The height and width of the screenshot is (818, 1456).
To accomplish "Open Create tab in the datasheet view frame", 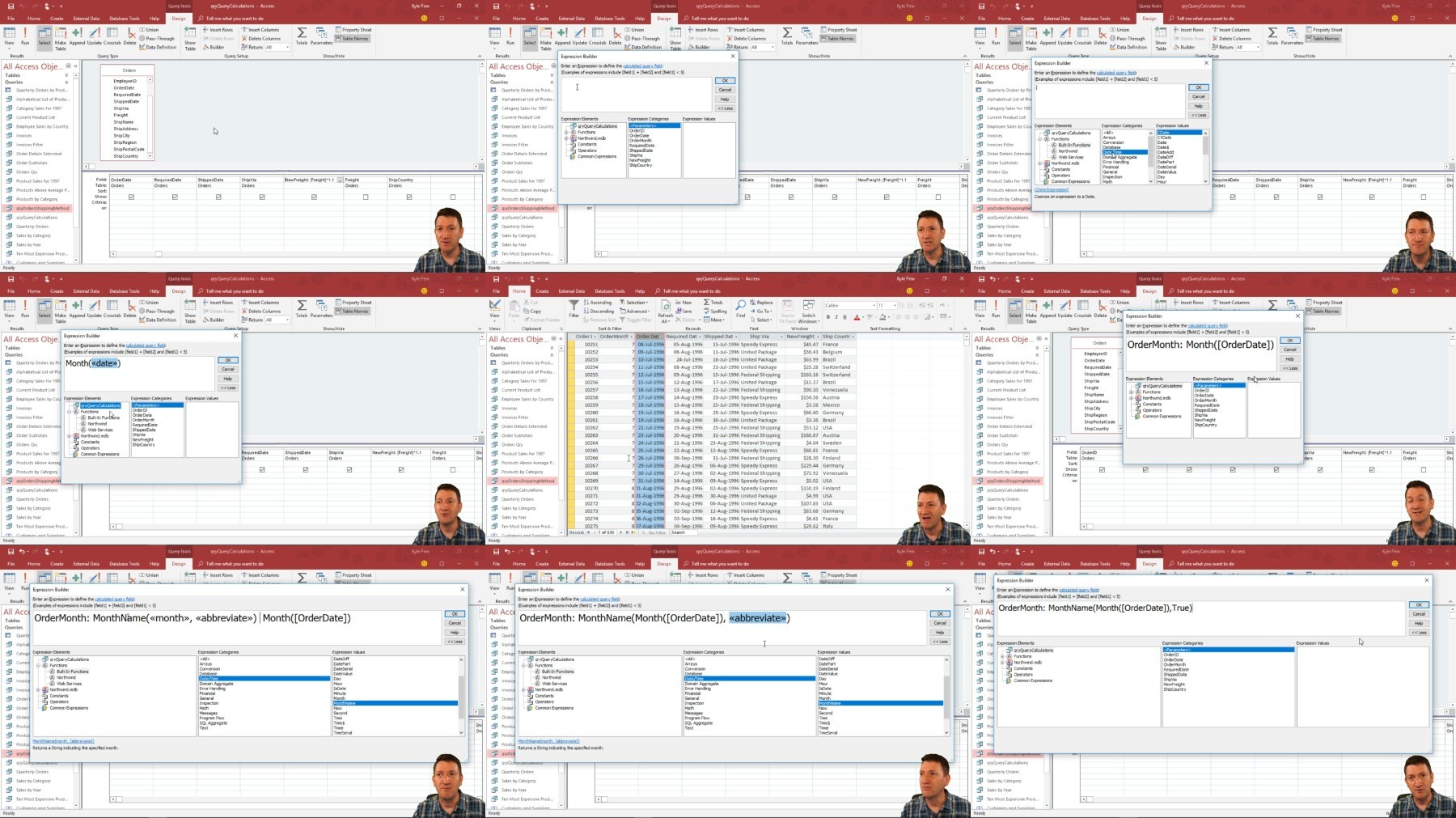I will pos(542,290).
